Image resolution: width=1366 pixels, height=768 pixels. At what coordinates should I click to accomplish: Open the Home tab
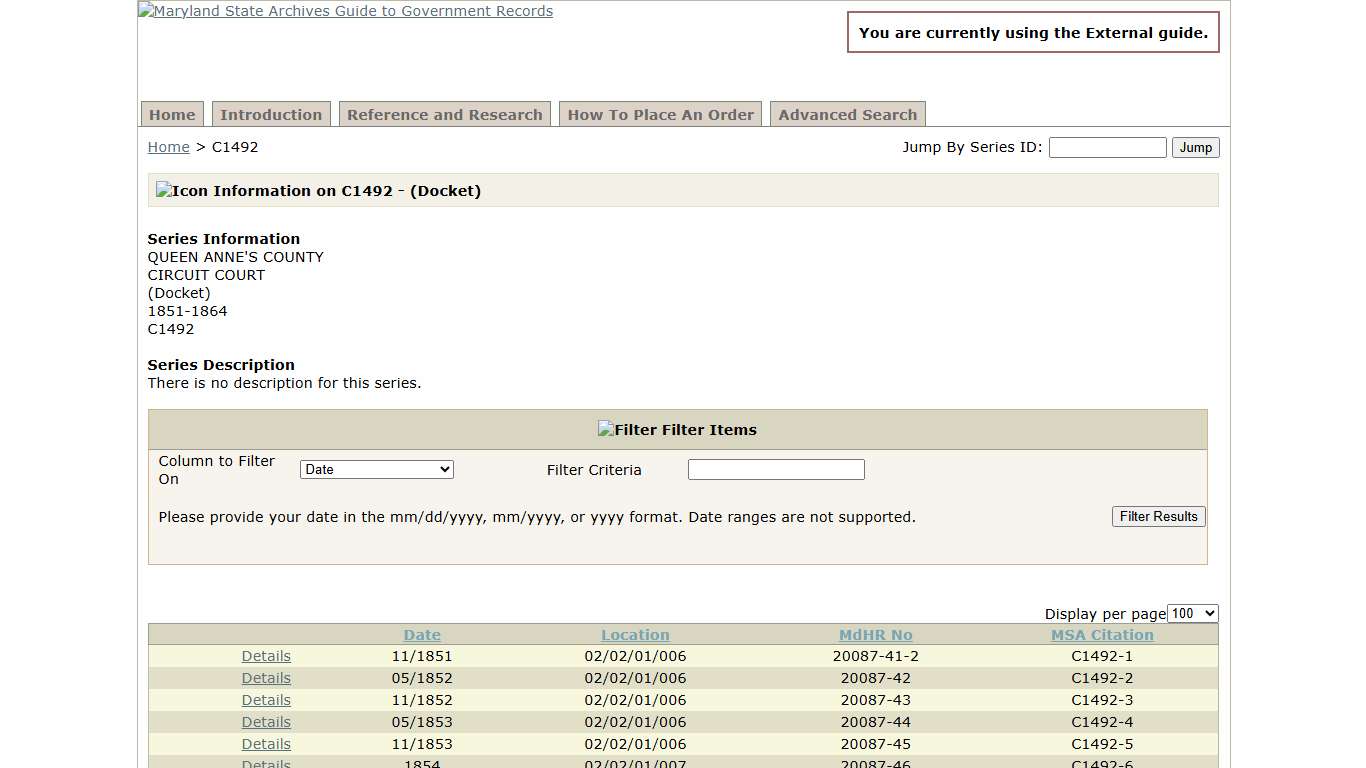172,115
